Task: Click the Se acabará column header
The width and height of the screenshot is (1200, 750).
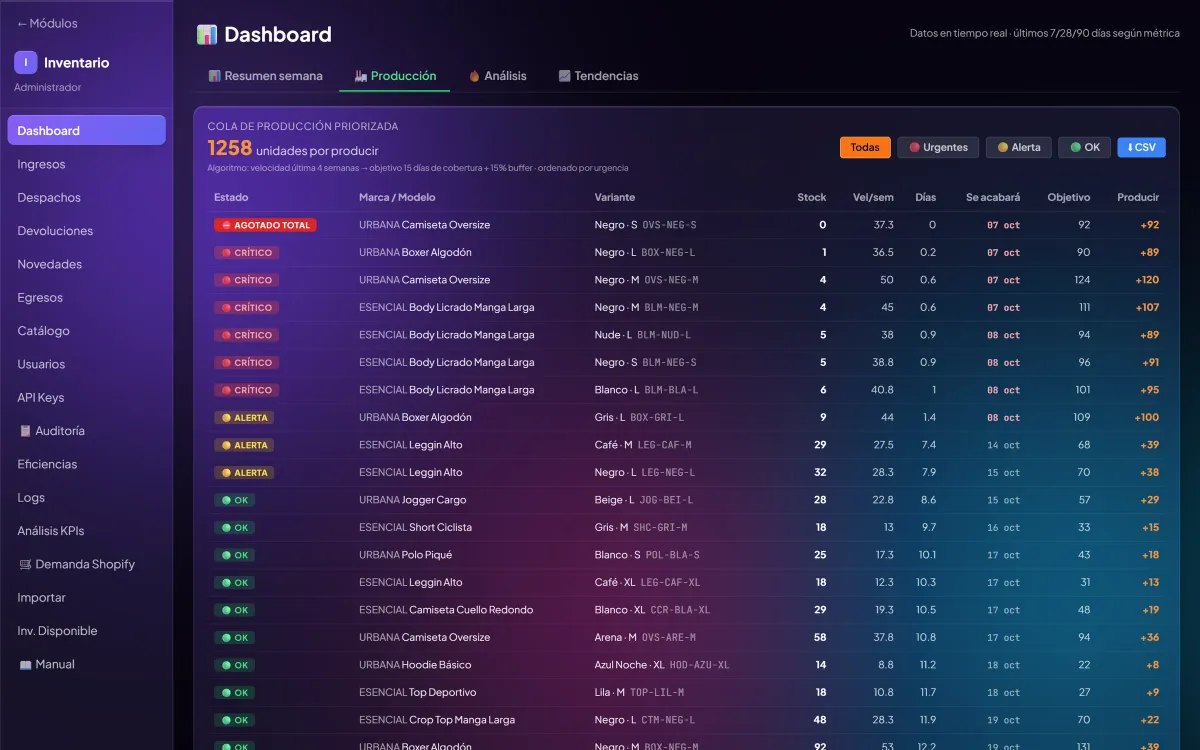Action: (x=993, y=197)
